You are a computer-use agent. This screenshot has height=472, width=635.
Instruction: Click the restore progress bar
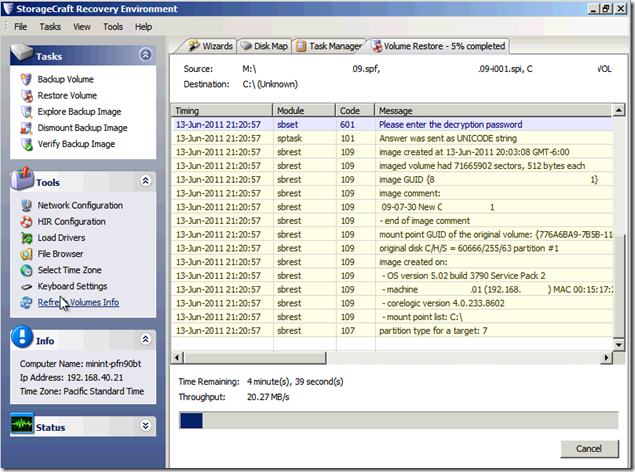398,420
